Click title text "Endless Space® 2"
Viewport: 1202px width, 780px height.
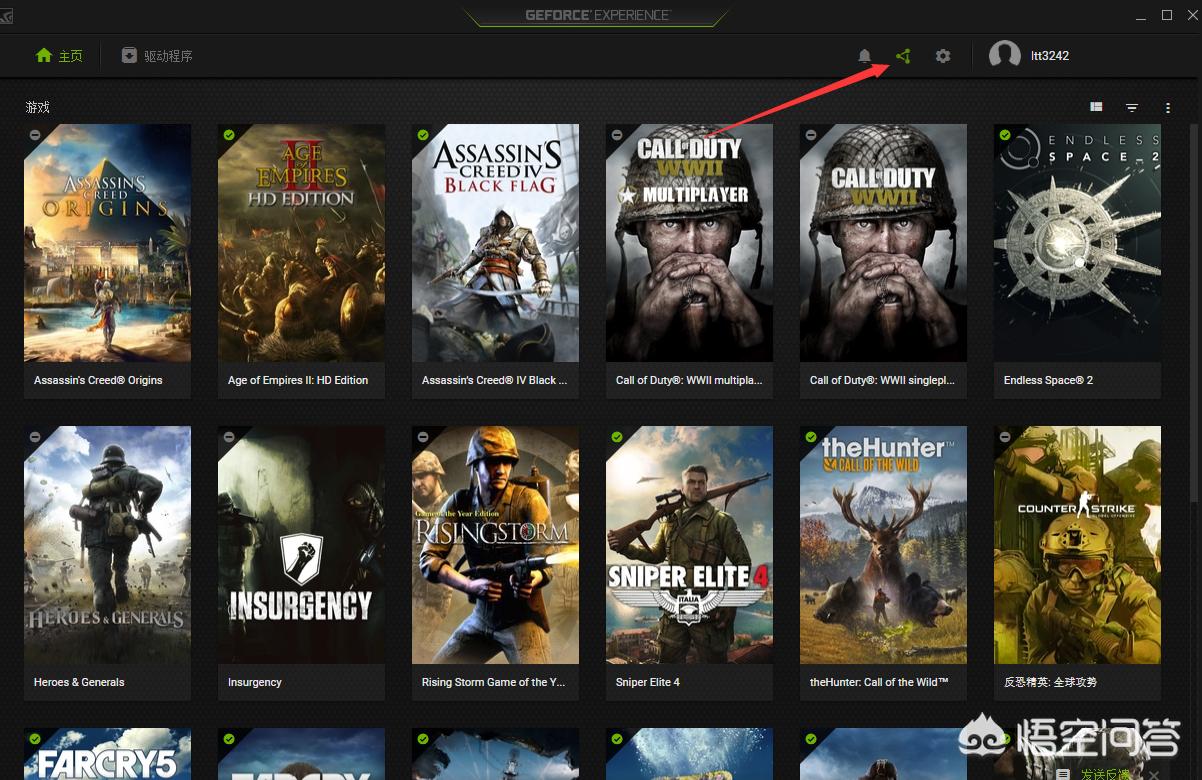[x=1048, y=380]
